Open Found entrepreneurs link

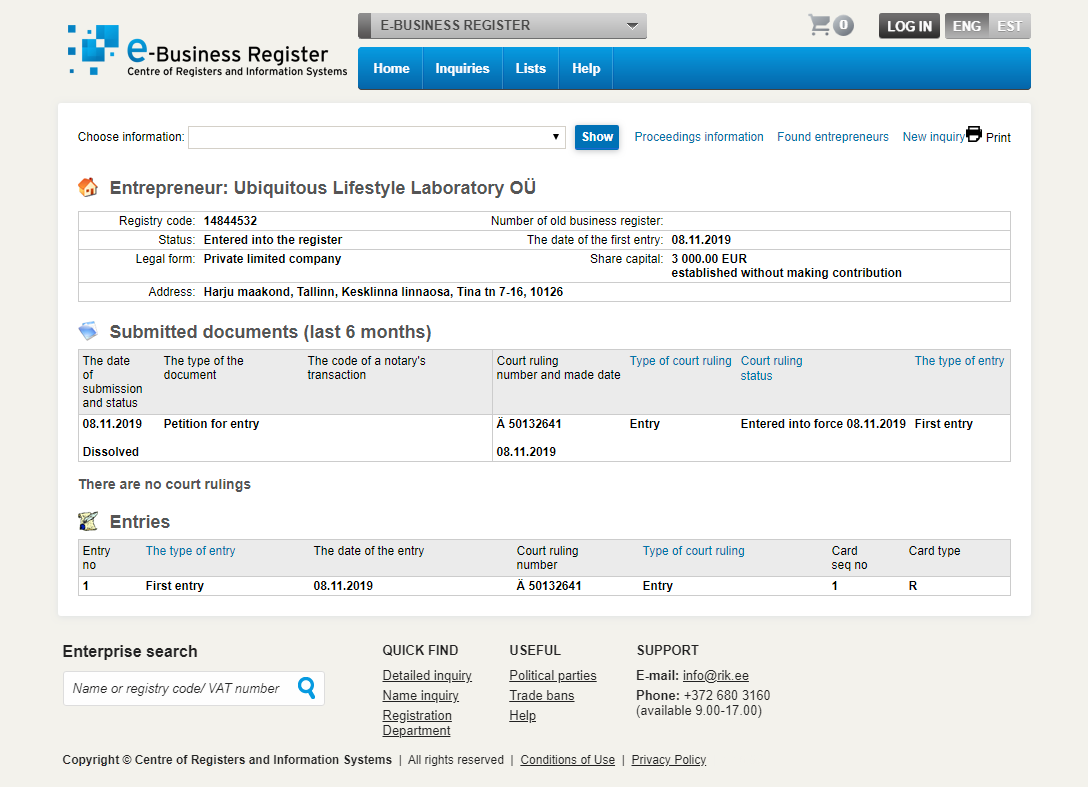(833, 137)
